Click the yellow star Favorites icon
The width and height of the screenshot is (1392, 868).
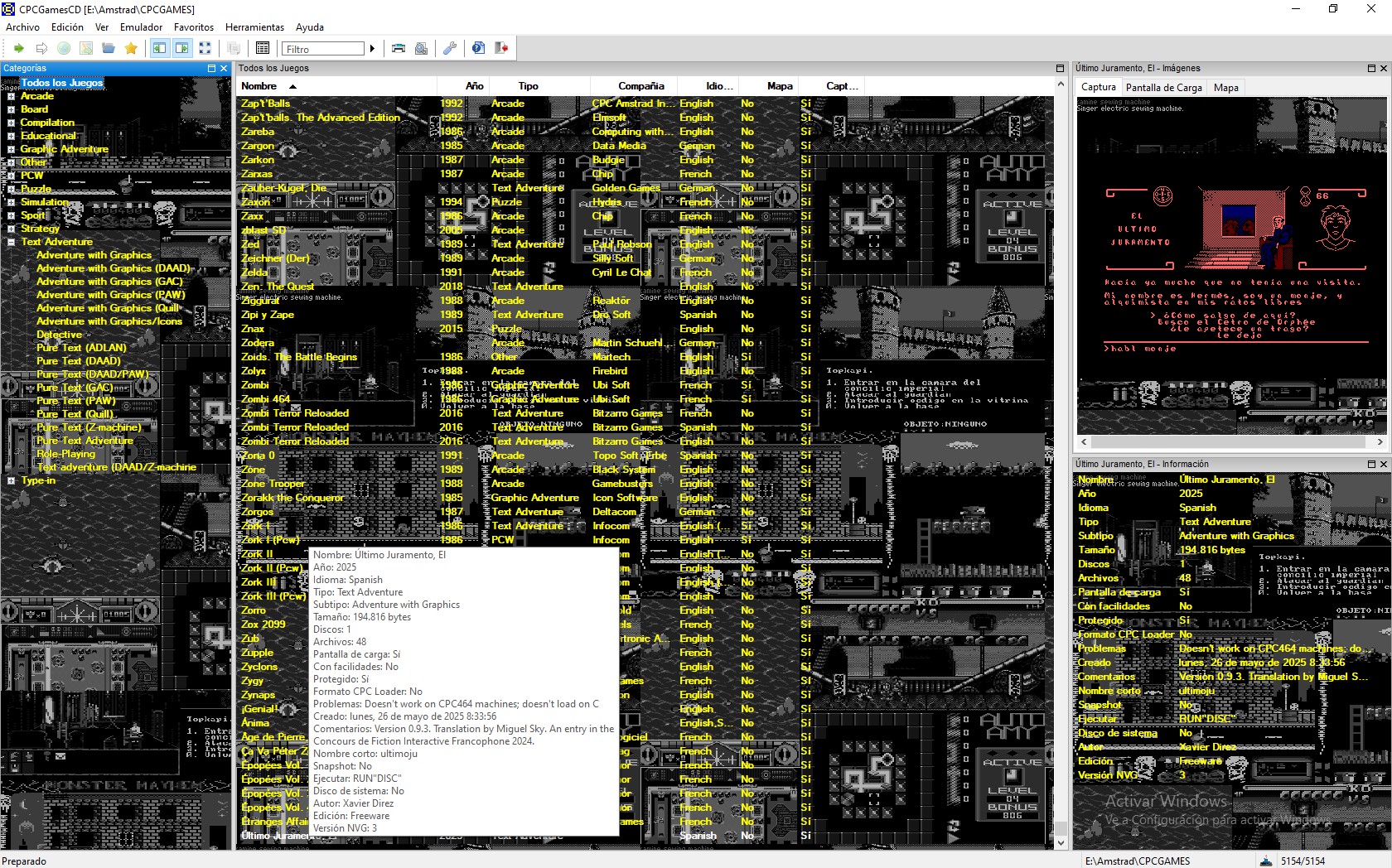131,49
